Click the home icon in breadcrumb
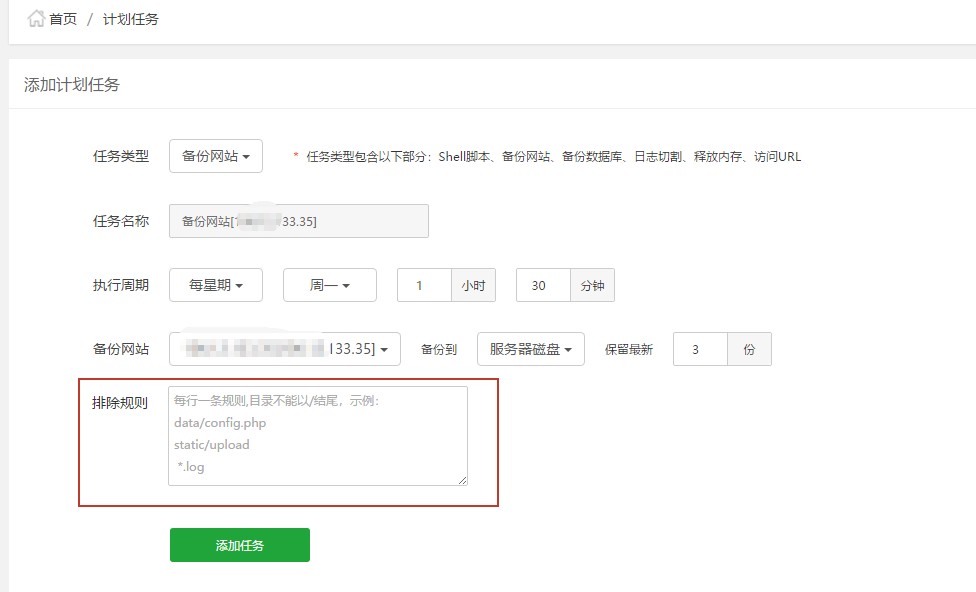Screen dimensions: 976x592 click(x=36, y=19)
